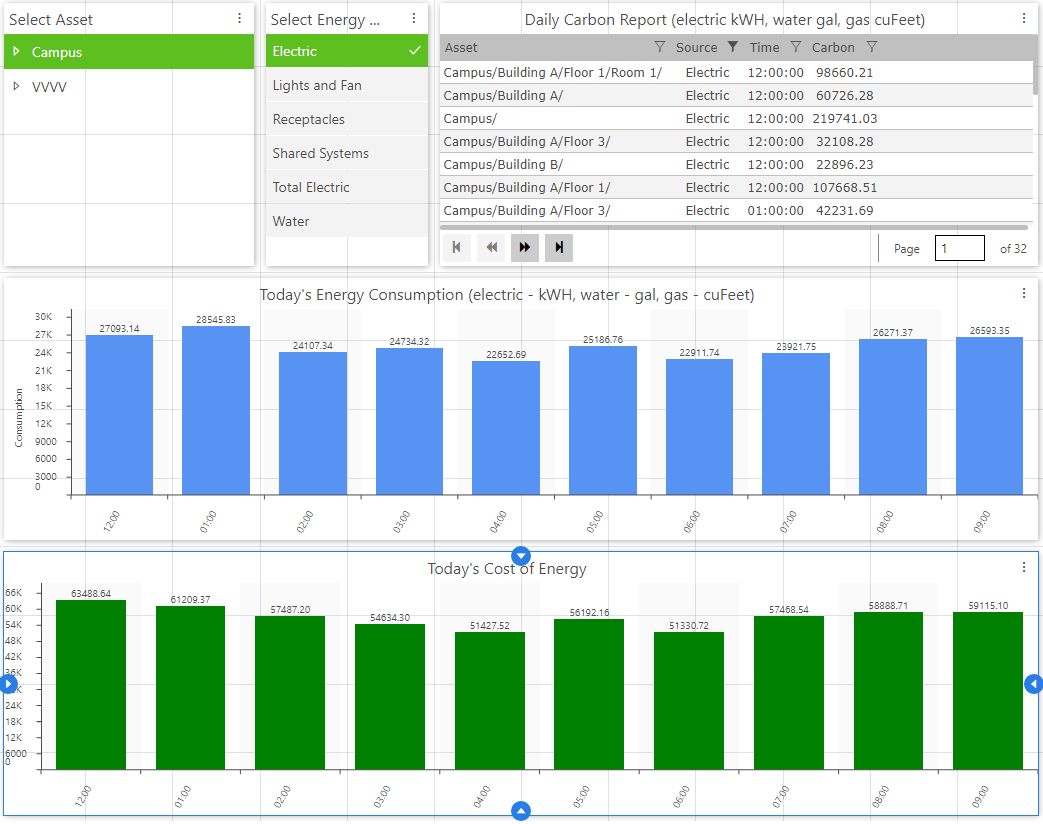1043x824 pixels.
Task: Click the 12:00 consumption bar labeled 27093.14
Action: pyautogui.click(x=119, y=415)
